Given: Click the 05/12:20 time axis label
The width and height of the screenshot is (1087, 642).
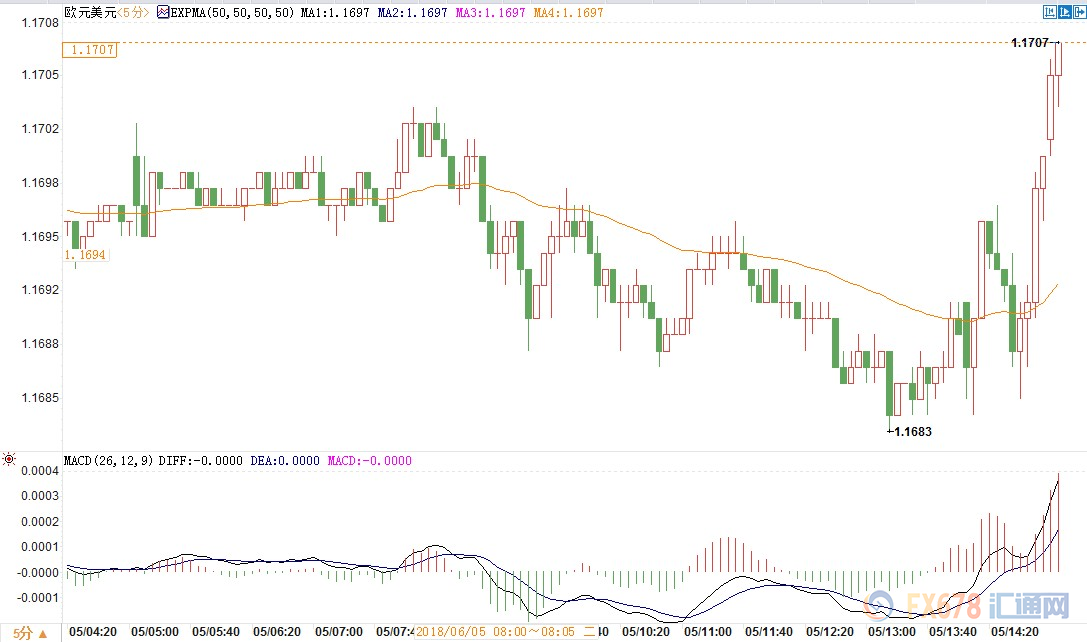Looking at the screenshot, I should (830, 632).
